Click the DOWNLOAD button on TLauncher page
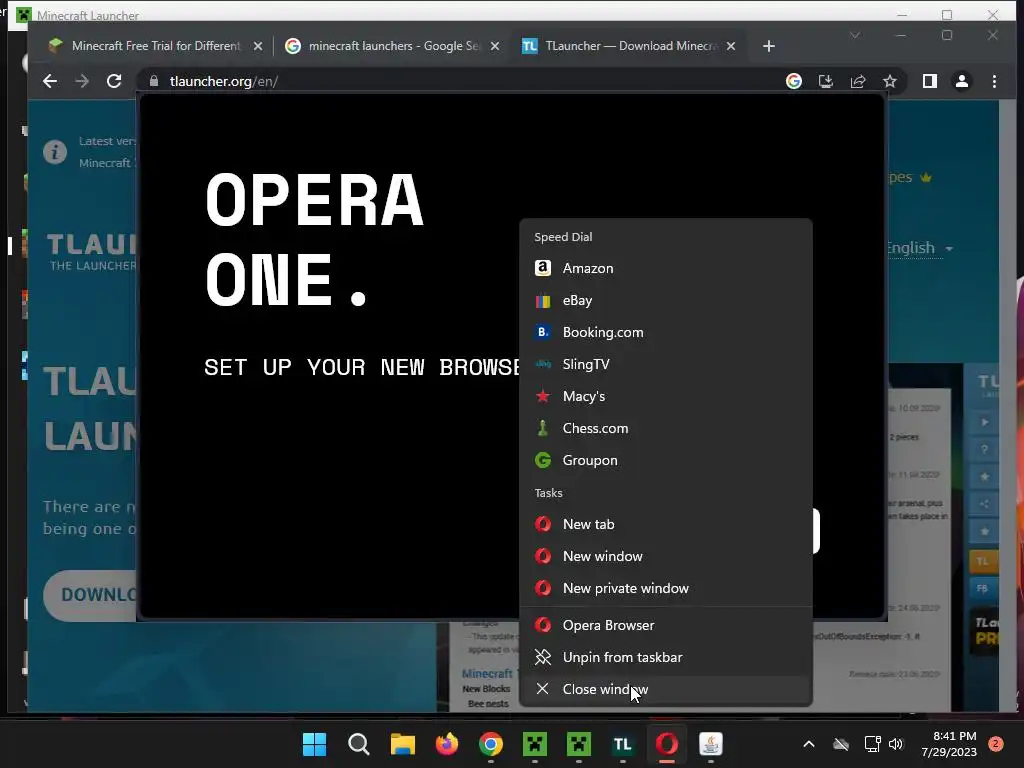1024x768 pixels. click(91, 595)
